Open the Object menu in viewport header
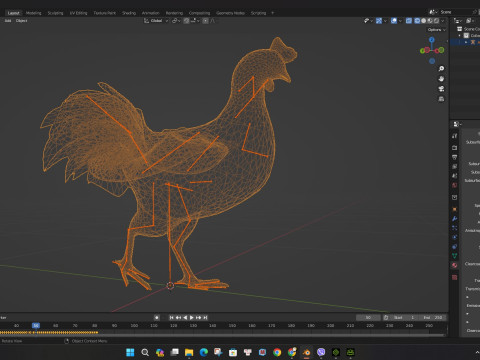480x360 pixels. tap(21, 21)
